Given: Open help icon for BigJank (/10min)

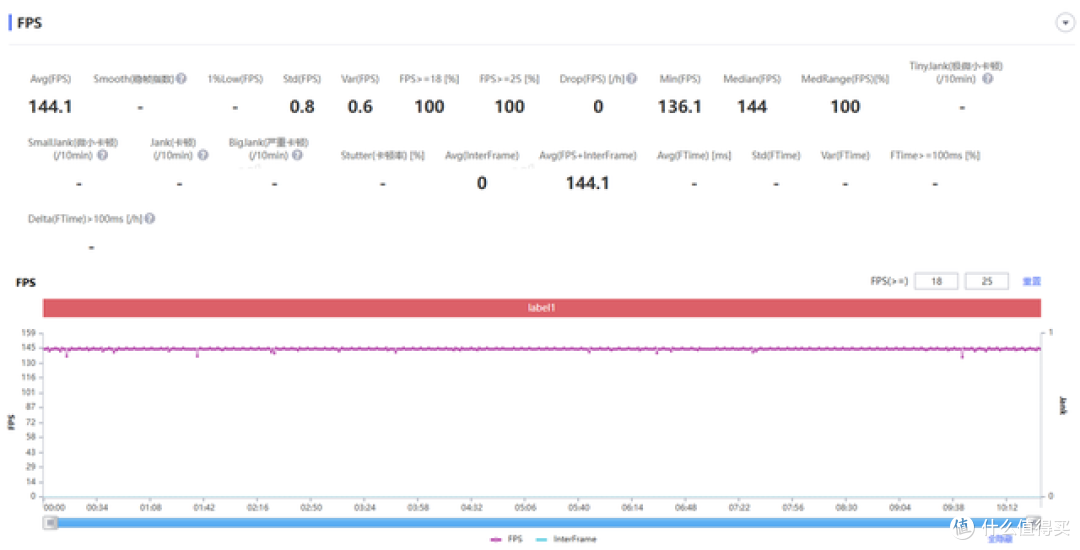Looking at the screenshot, I should 298,156.
